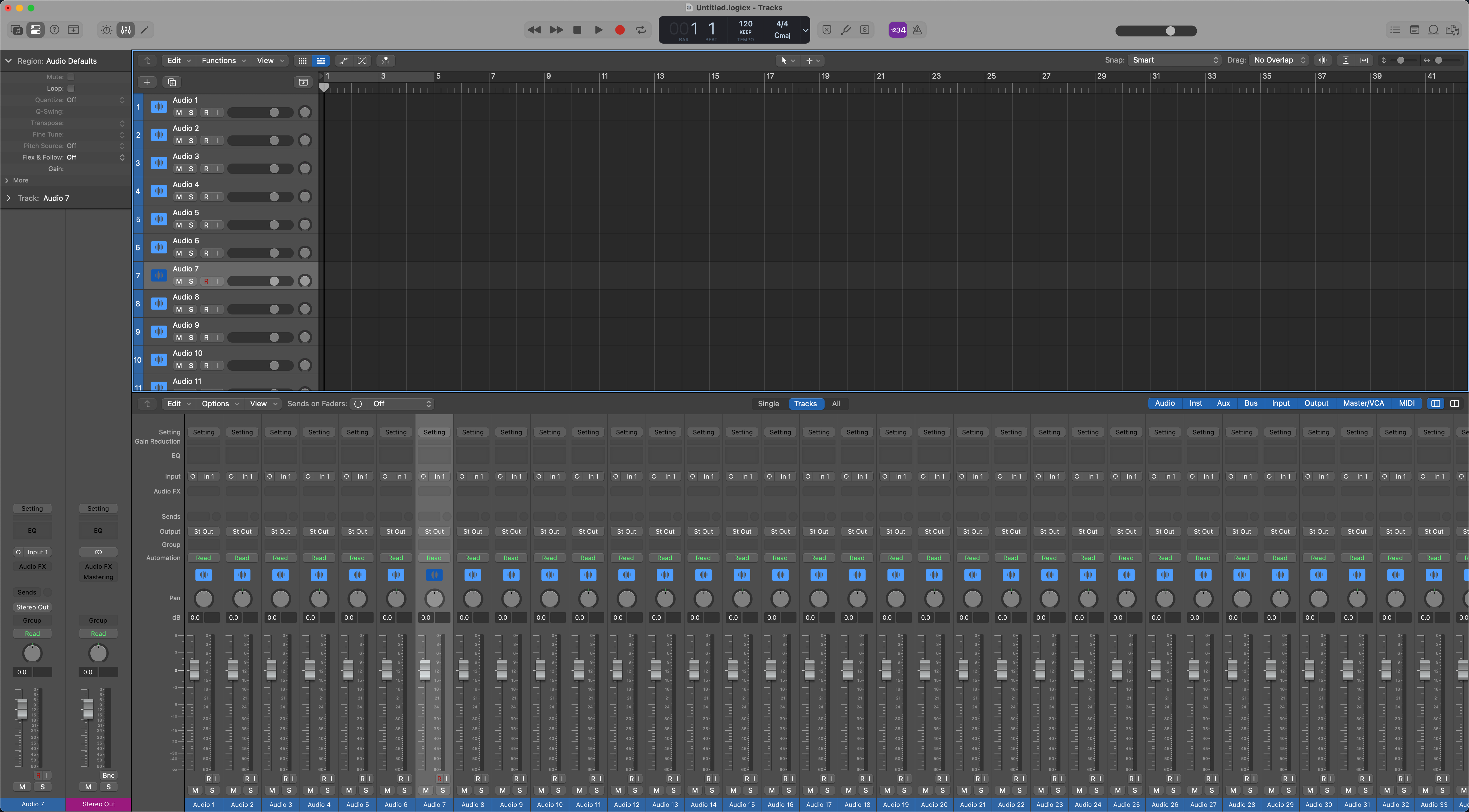Toggle the Flex show/hide icon
Screen dimensions: 1469x812
tap(362, 61)
